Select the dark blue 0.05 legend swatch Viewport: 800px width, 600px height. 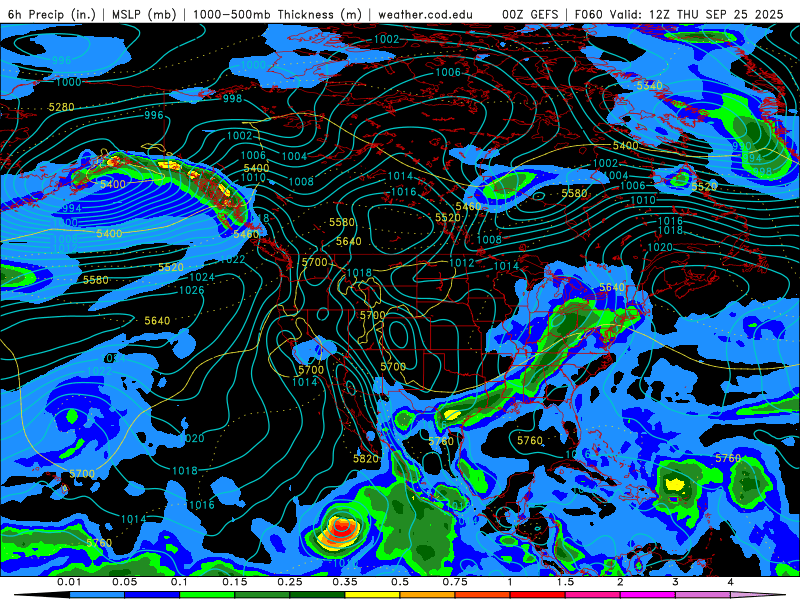click(152, 595)
